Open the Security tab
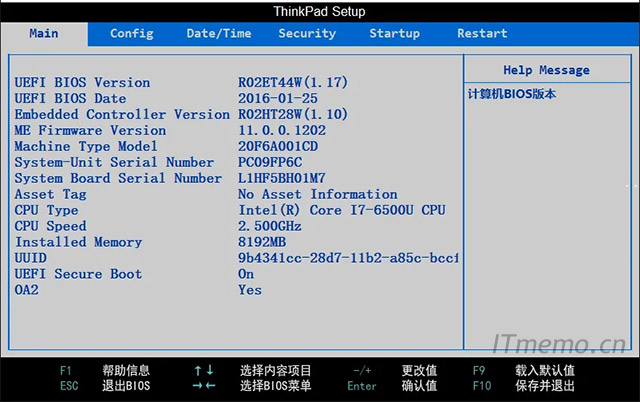 coord(307,33)
